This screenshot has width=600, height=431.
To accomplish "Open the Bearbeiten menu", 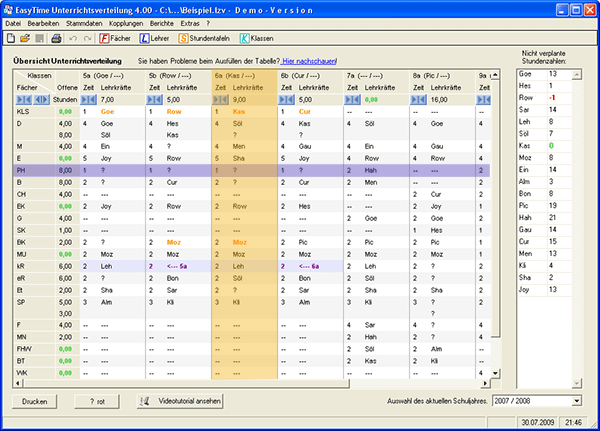I will (43, 23).
